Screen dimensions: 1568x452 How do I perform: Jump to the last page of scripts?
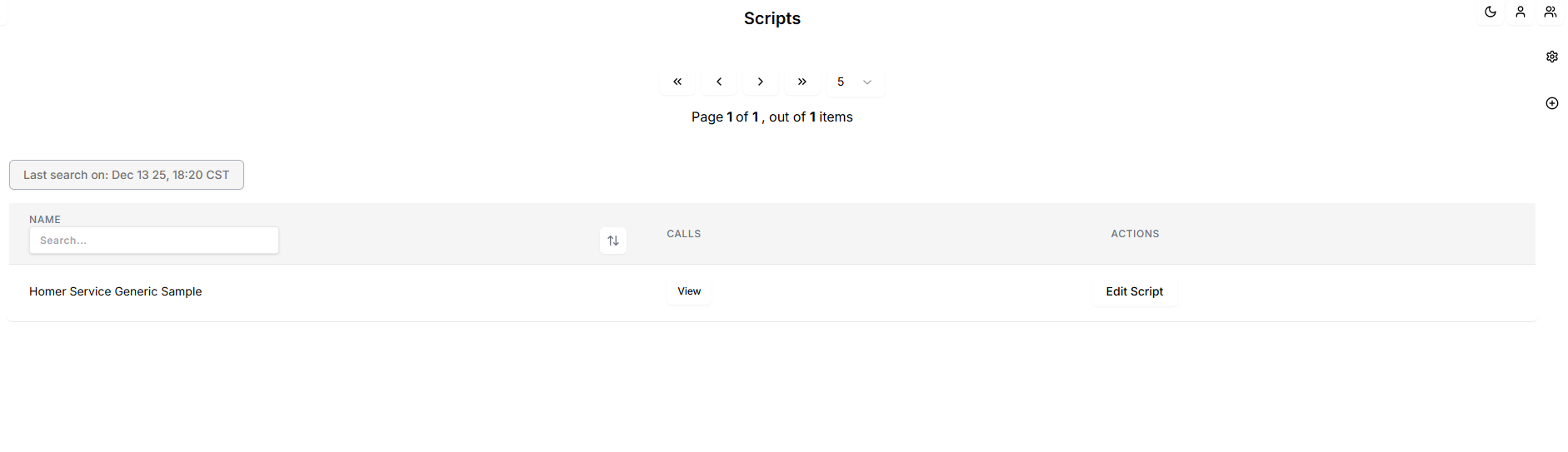(801, 82)
